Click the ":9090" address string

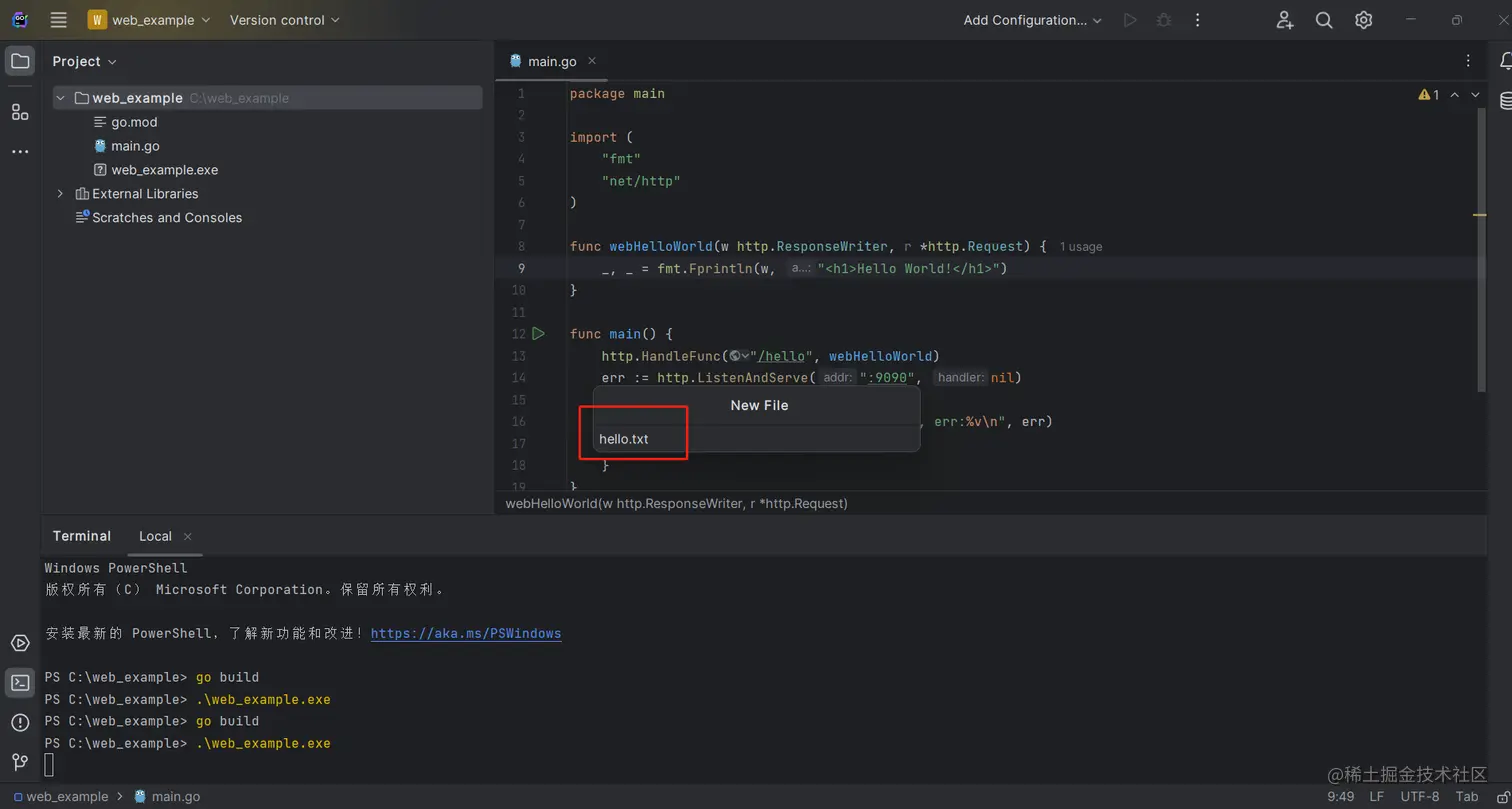point(885,378)
